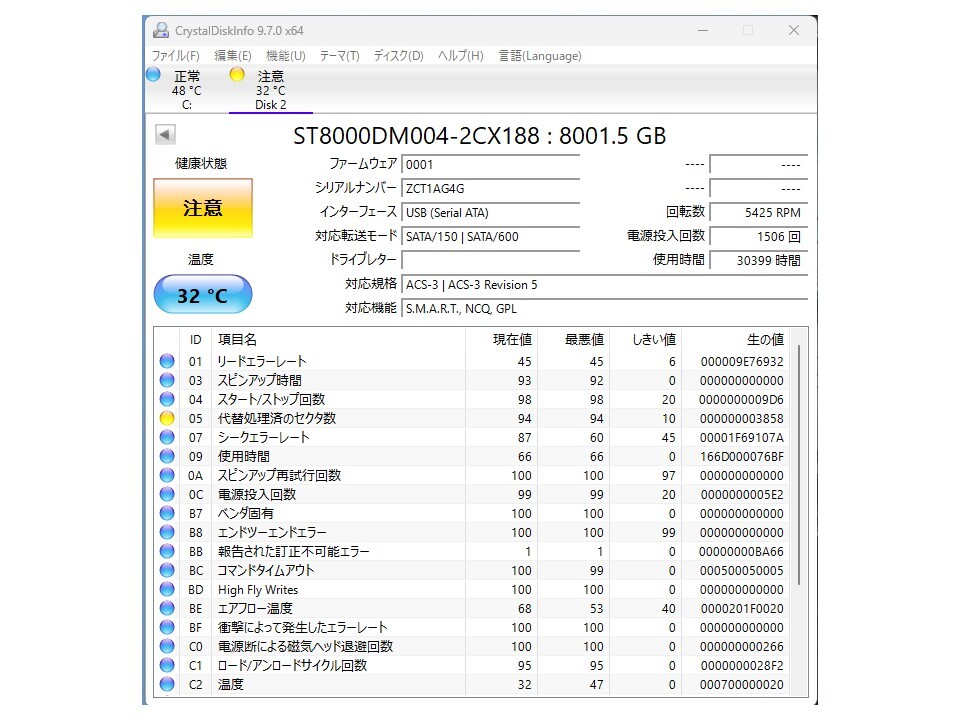
Task: Open the 編集(E) menu
Action: point(233,56)
